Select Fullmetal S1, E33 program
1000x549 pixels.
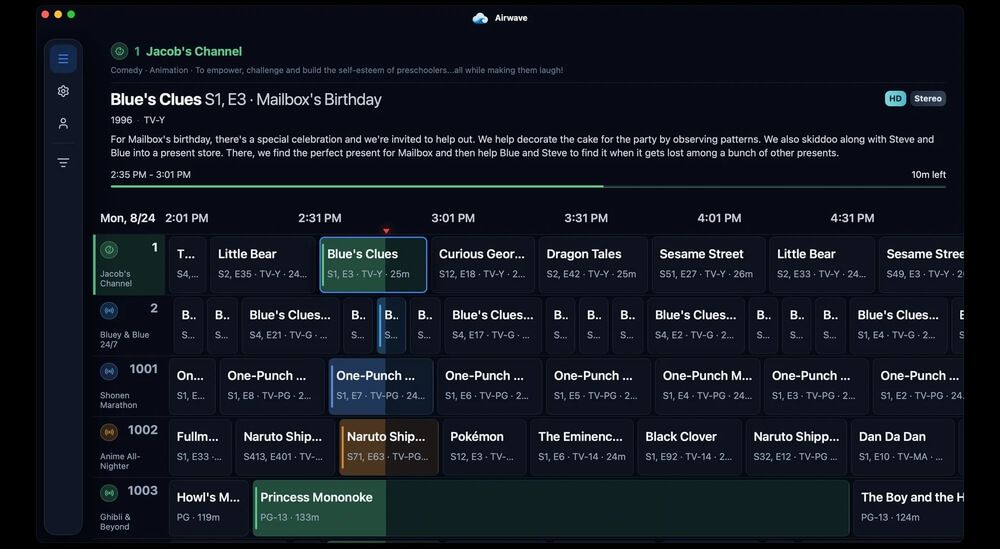tap(200, 447)
